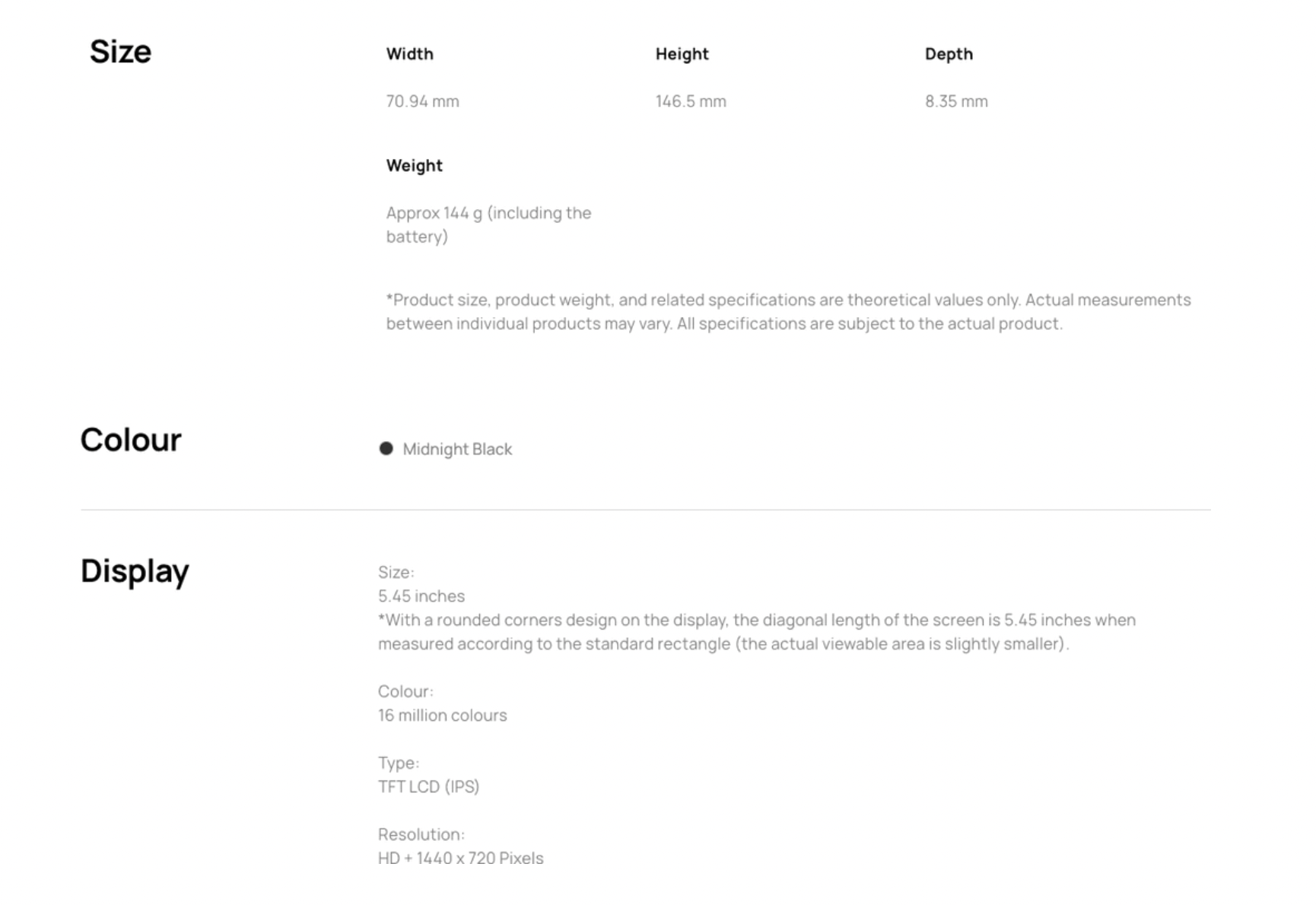Click the Colour section heading
Screen dimensions: 1316x905
(131, 440)
